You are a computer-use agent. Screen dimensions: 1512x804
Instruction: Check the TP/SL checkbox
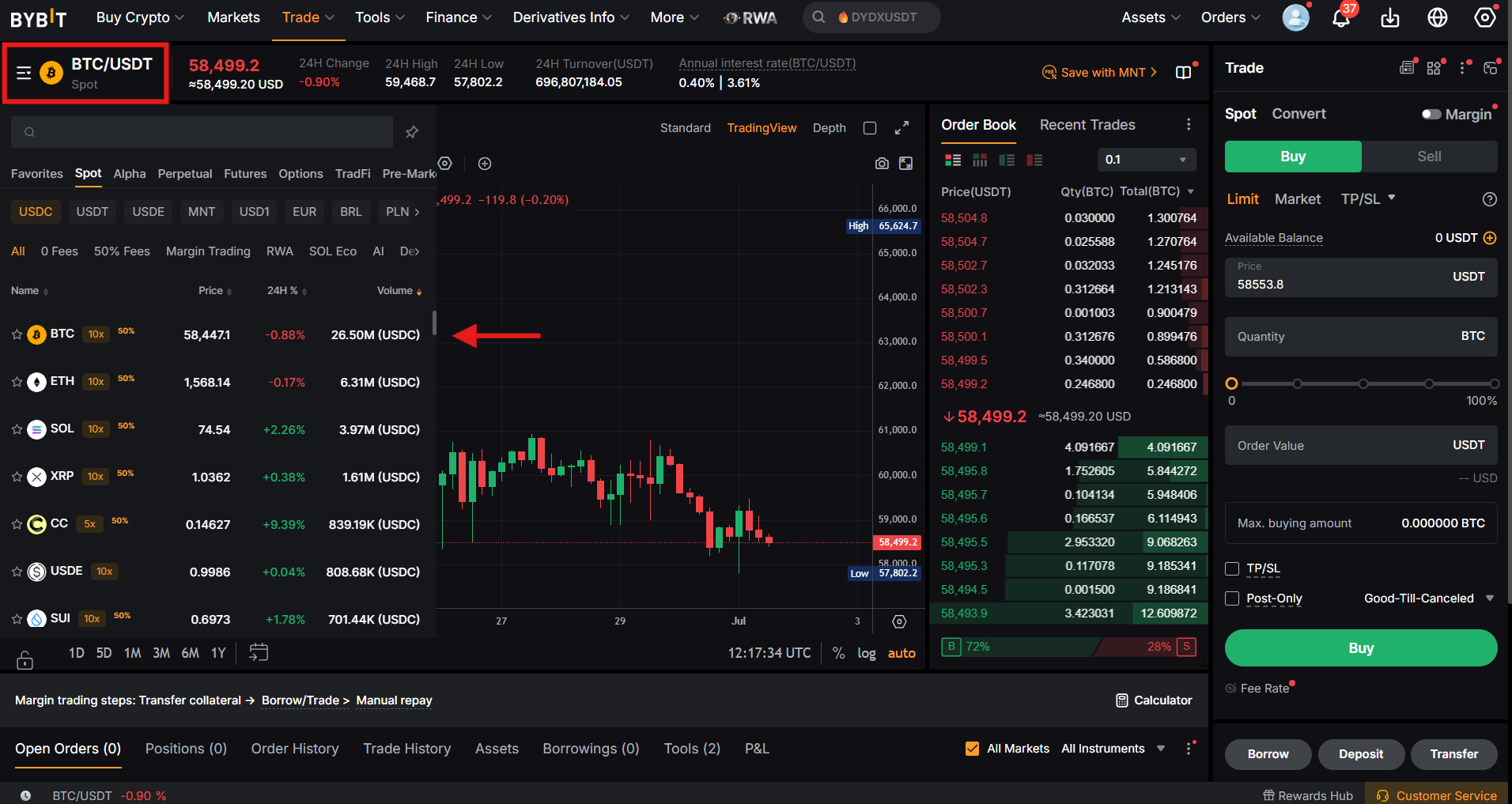[1232, 568]
